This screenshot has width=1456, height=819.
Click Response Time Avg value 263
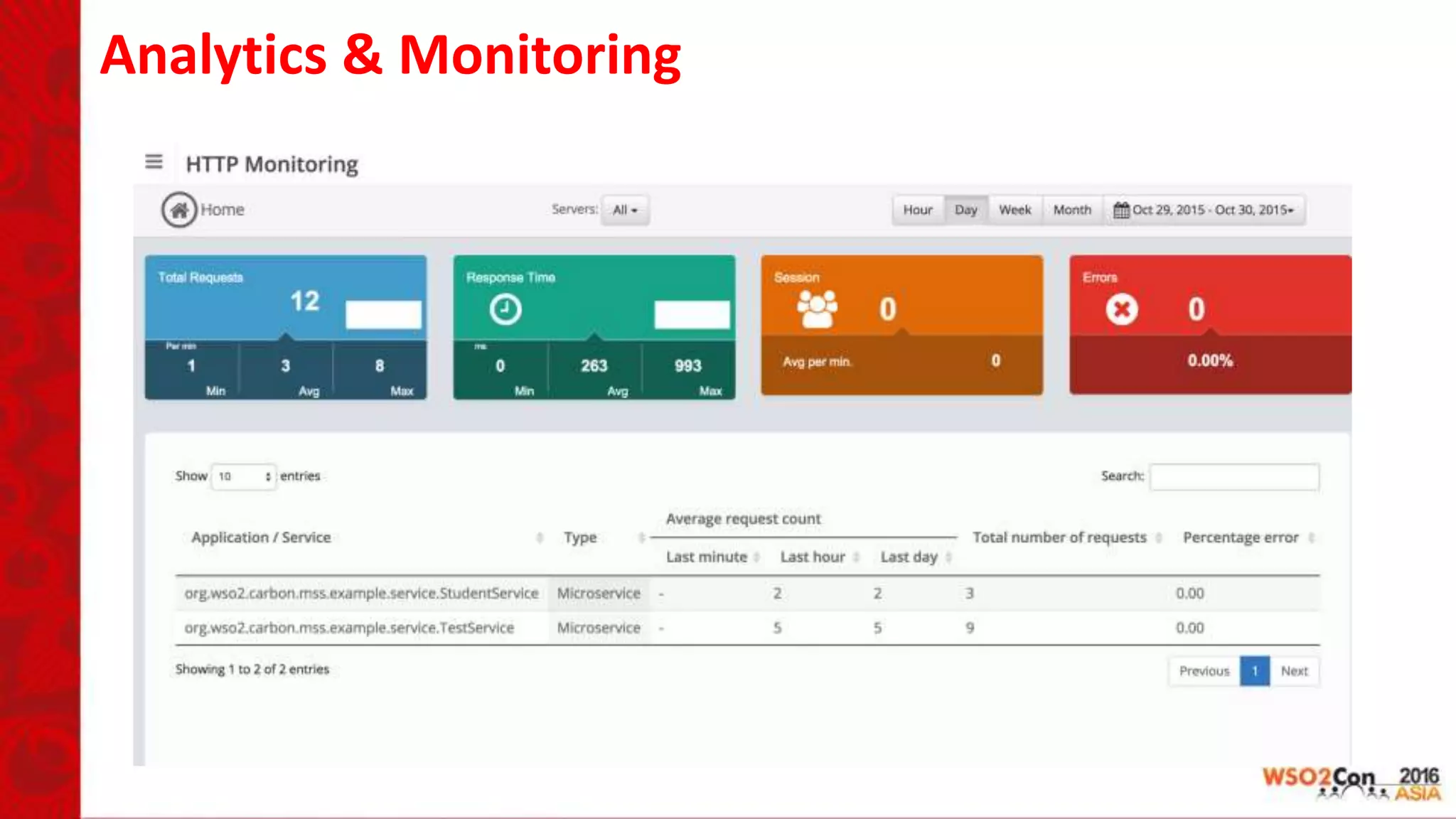click(594, 365)
